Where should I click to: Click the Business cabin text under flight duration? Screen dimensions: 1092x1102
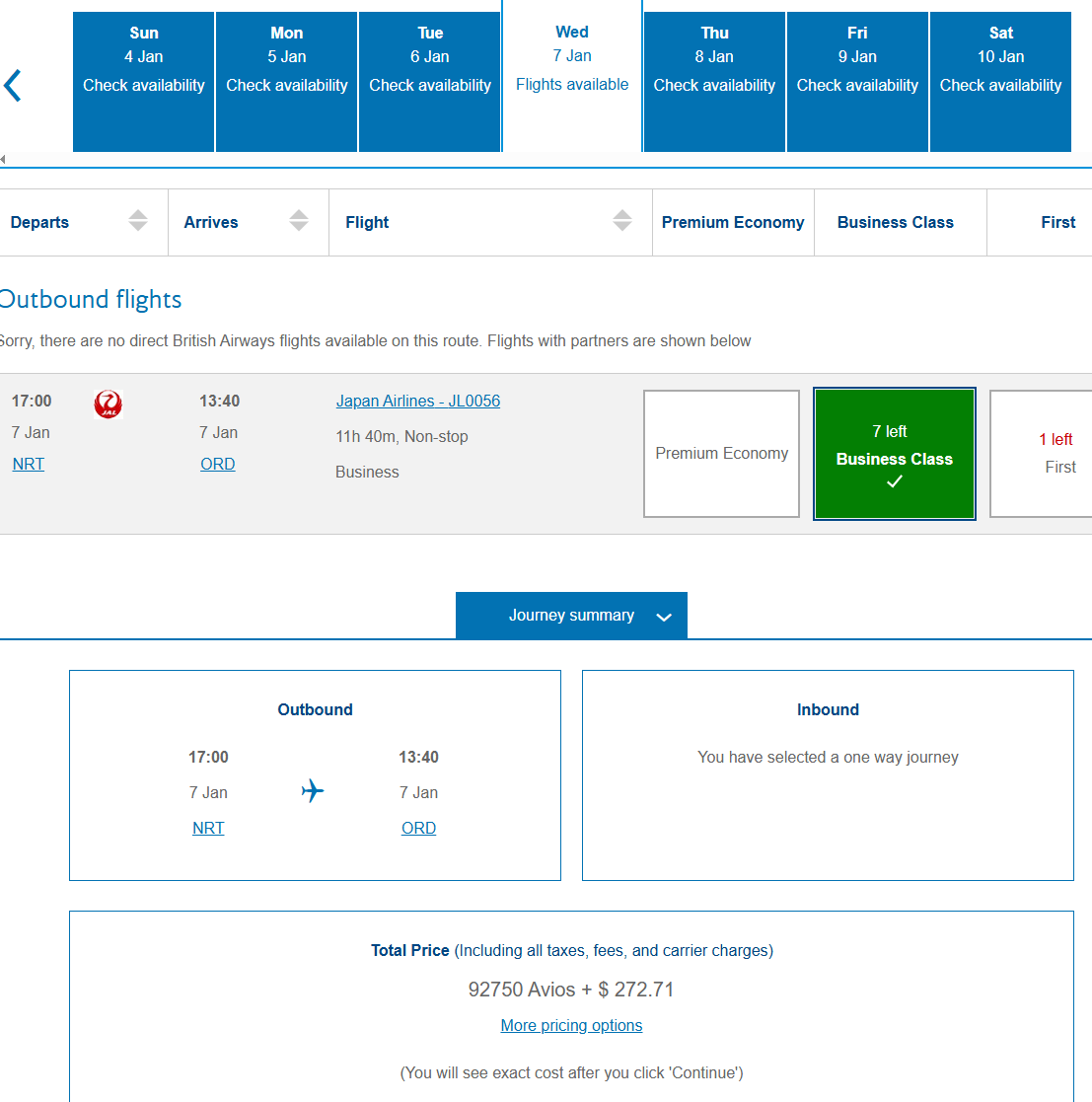click(367, 473)
